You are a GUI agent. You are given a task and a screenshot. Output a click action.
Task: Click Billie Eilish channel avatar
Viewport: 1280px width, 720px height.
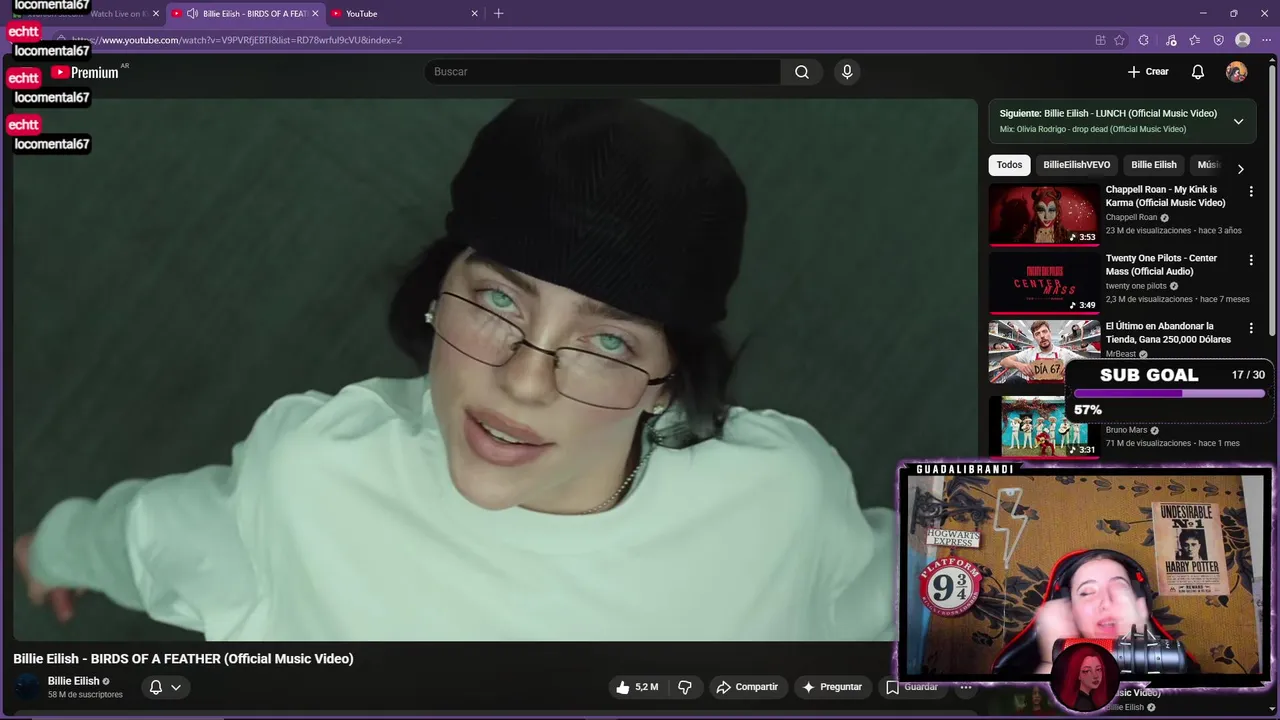(x=28, y=687)
